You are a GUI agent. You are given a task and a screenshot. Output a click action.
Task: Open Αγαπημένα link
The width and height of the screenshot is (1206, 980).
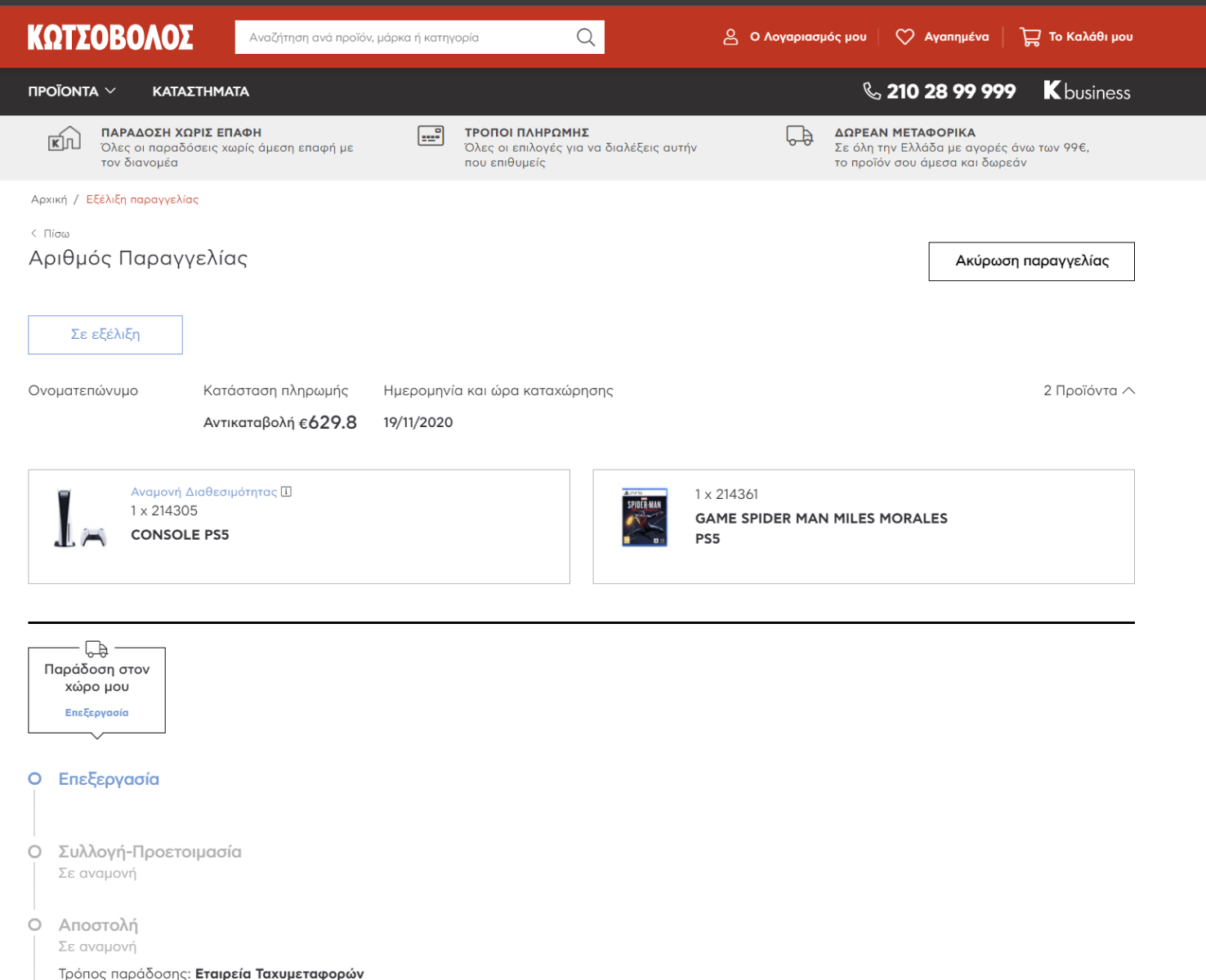[956, 37]
